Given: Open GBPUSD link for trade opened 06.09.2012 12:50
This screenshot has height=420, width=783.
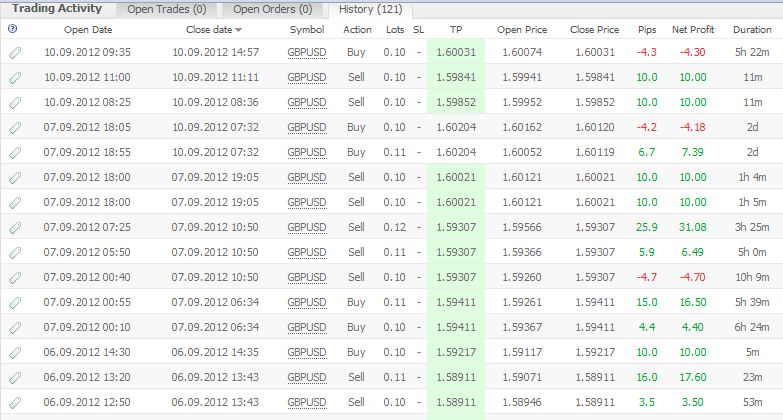Looking at the screenshot, I should [x=307, y=402].
